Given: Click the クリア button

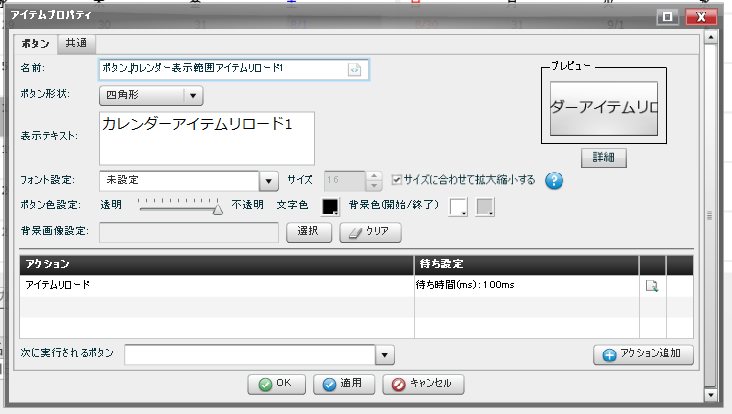Looking at the screenshot, I should click(x=370, y=232).
